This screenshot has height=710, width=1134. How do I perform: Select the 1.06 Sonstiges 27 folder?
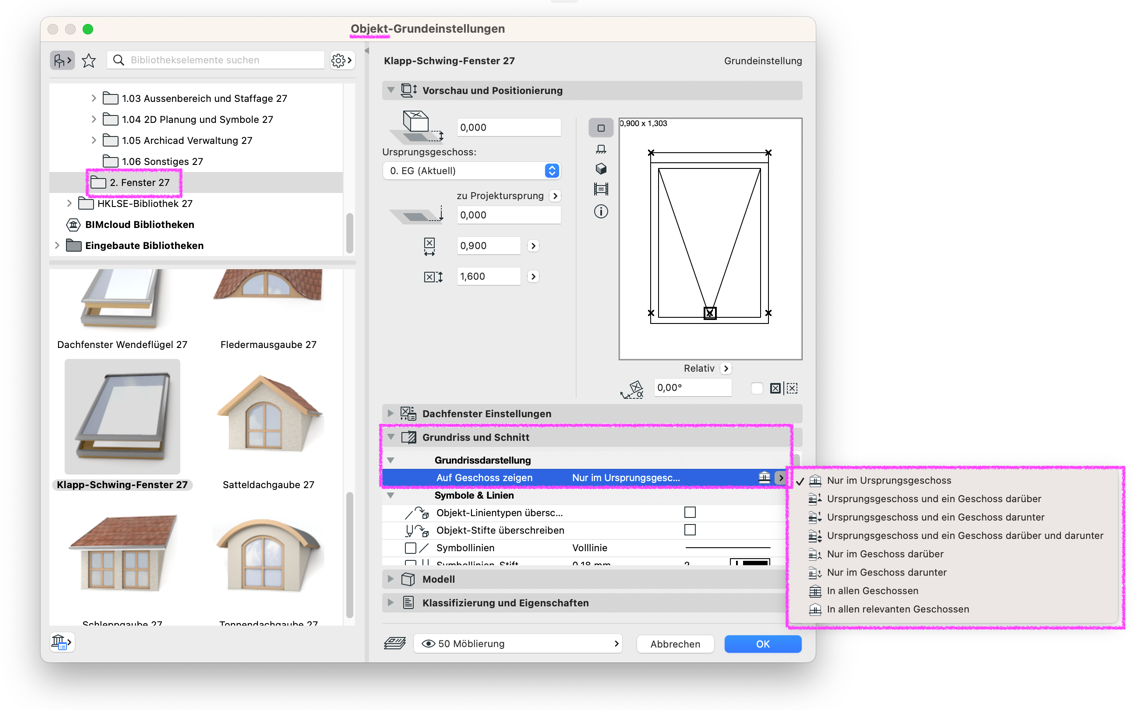tap(162, 161)
